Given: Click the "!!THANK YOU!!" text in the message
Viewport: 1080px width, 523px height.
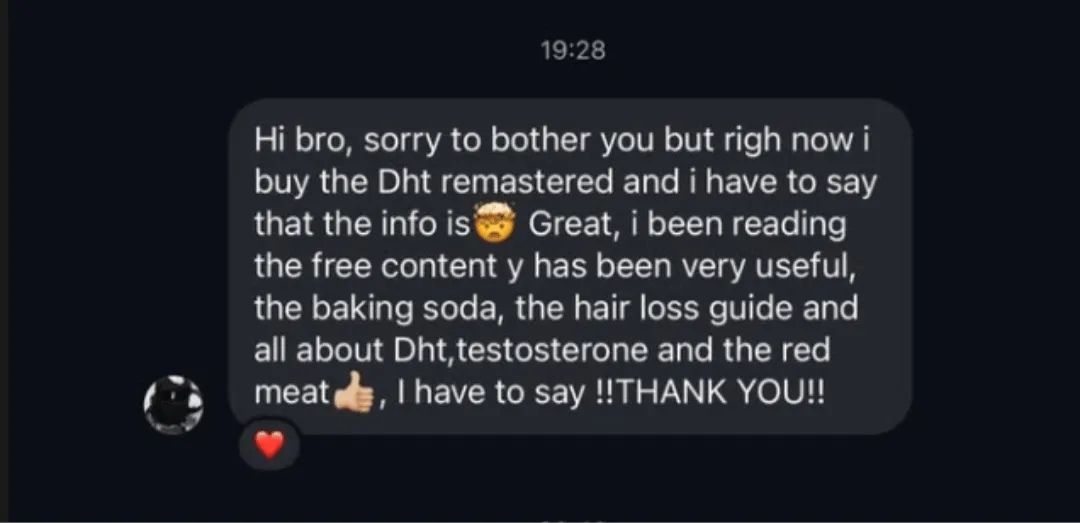Looking at the screenshot, I should point(707,394).
